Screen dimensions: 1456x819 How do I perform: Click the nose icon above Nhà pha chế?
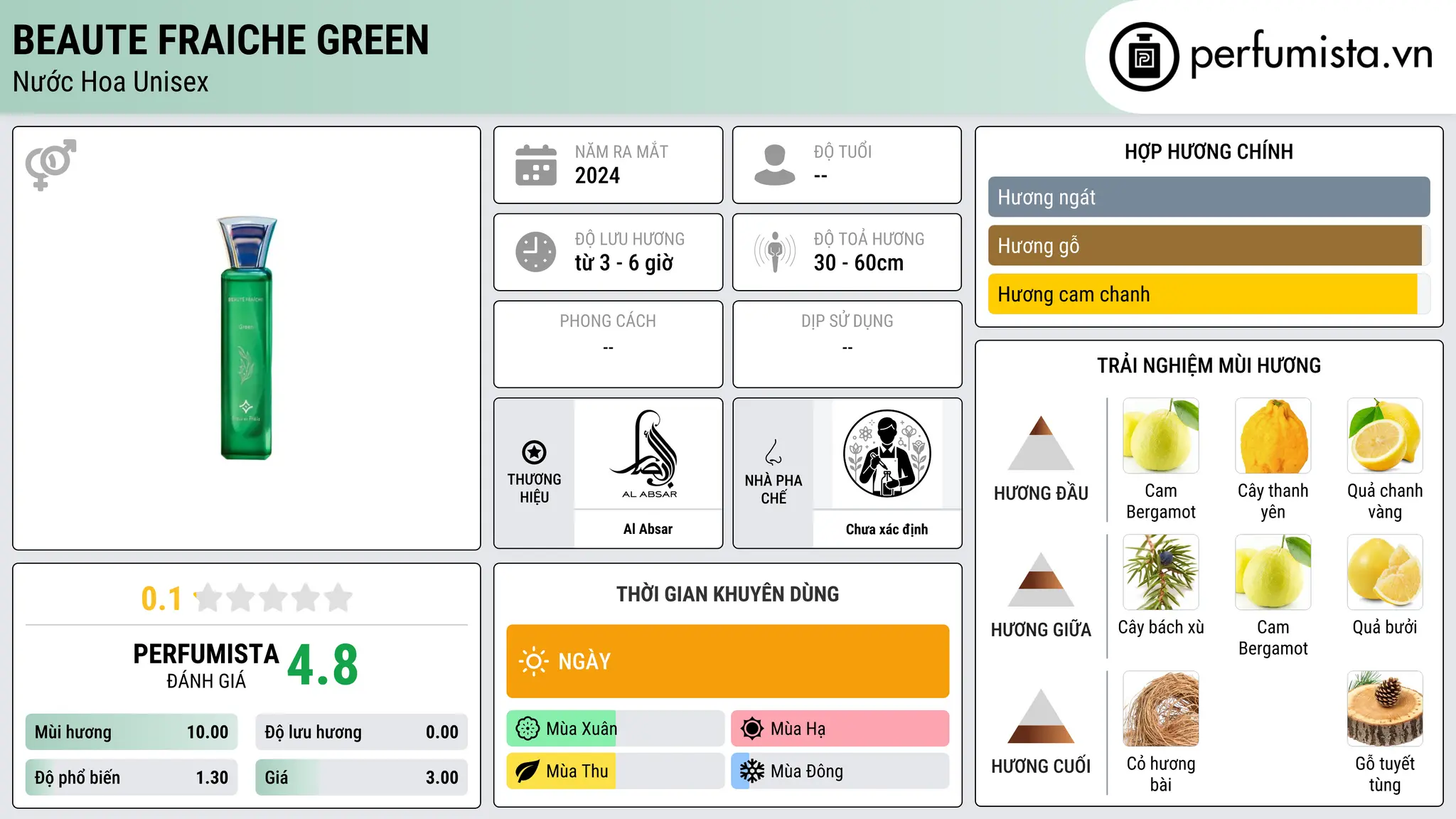[x=773, y=452]
